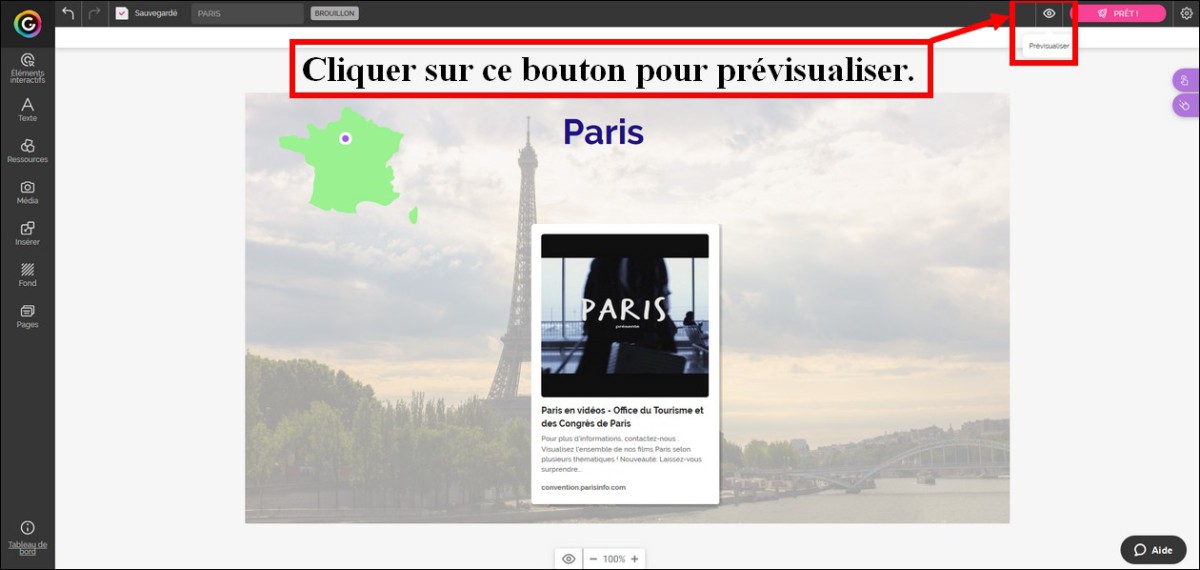Click the pink PRÊT ! button
1200x570 pixels.
(x=1118, y=13)
